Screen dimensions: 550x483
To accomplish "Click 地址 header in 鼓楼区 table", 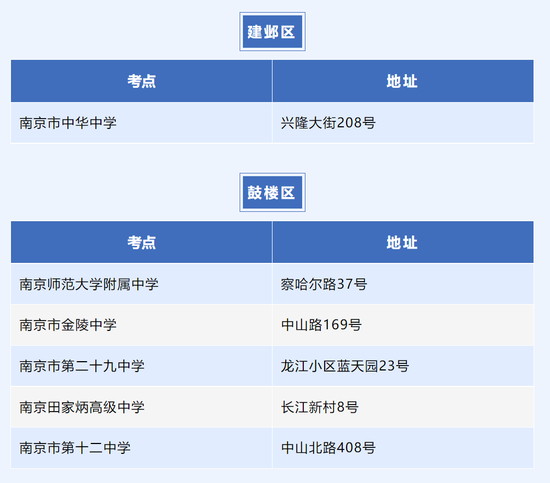I will pos(403,242).
